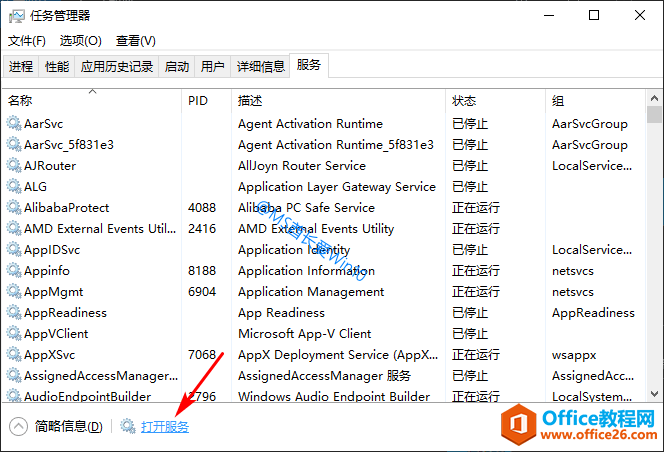
Task: Click the wsappx group cell
Action: pos(574,355)
